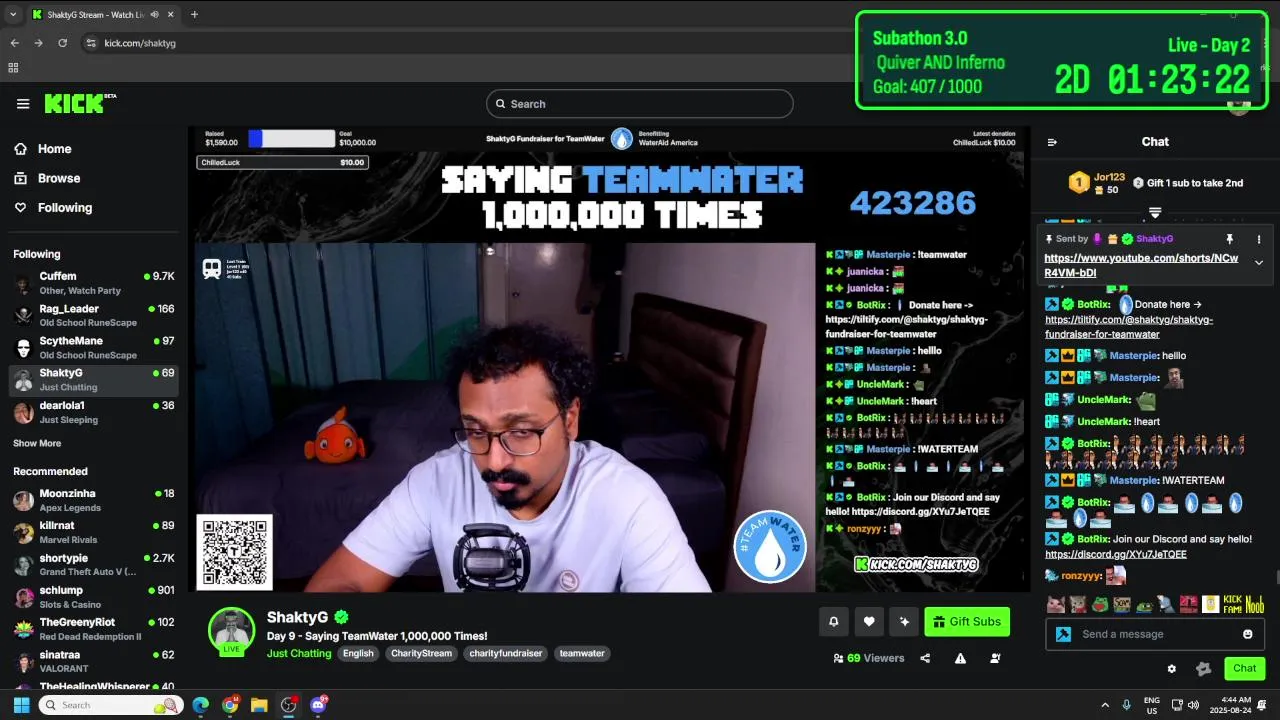Click the notification bell under the stream

coord(834,622)
